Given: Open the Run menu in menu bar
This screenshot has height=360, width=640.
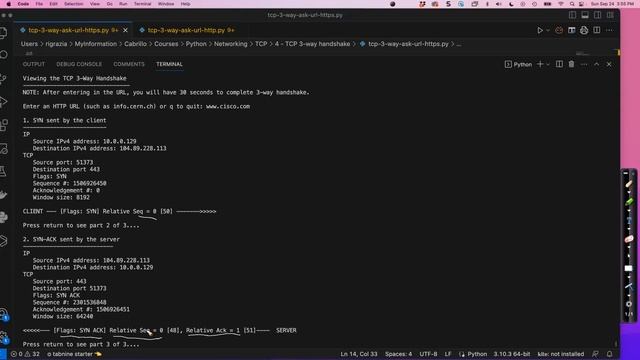Looking at the screenshot, I should [x=123, y=4].
